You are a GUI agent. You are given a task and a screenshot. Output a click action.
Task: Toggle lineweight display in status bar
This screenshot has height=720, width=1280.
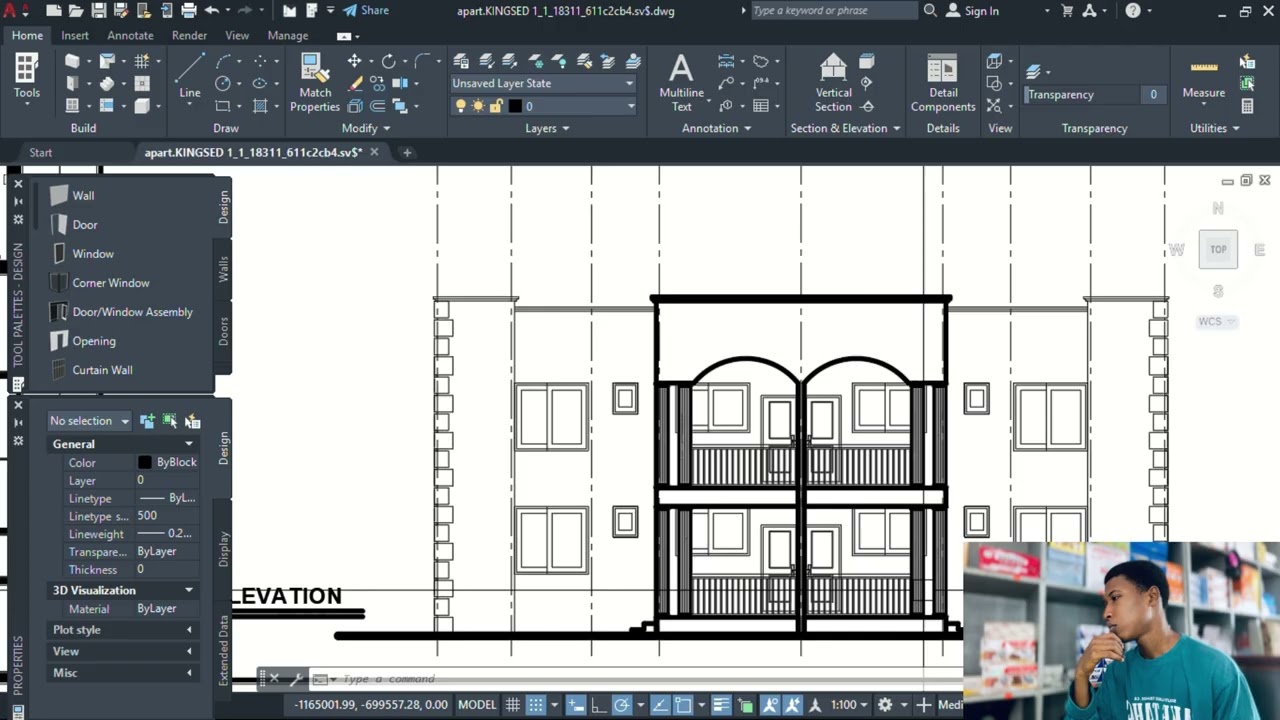(721, 705)
